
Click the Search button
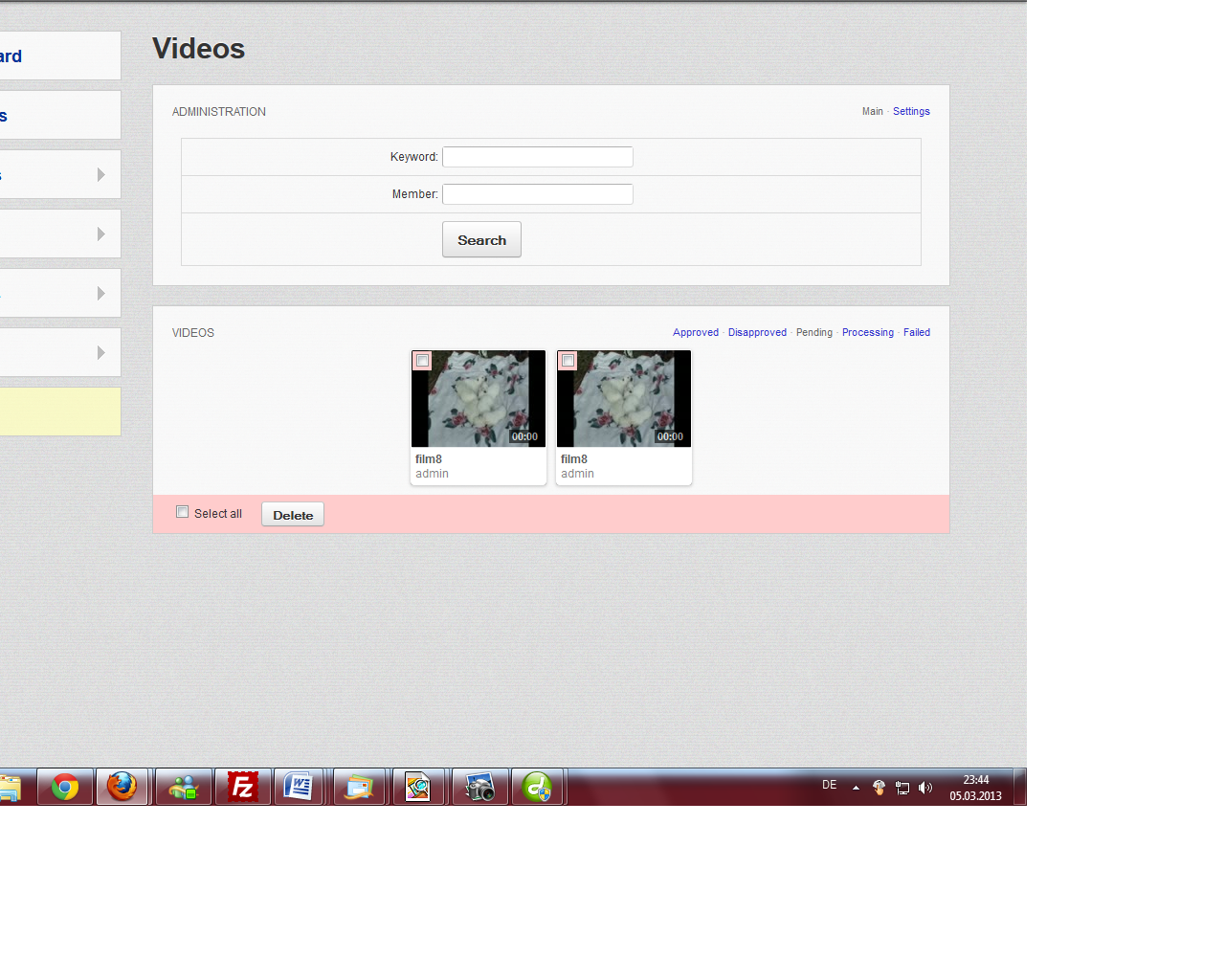coord(481,240)
